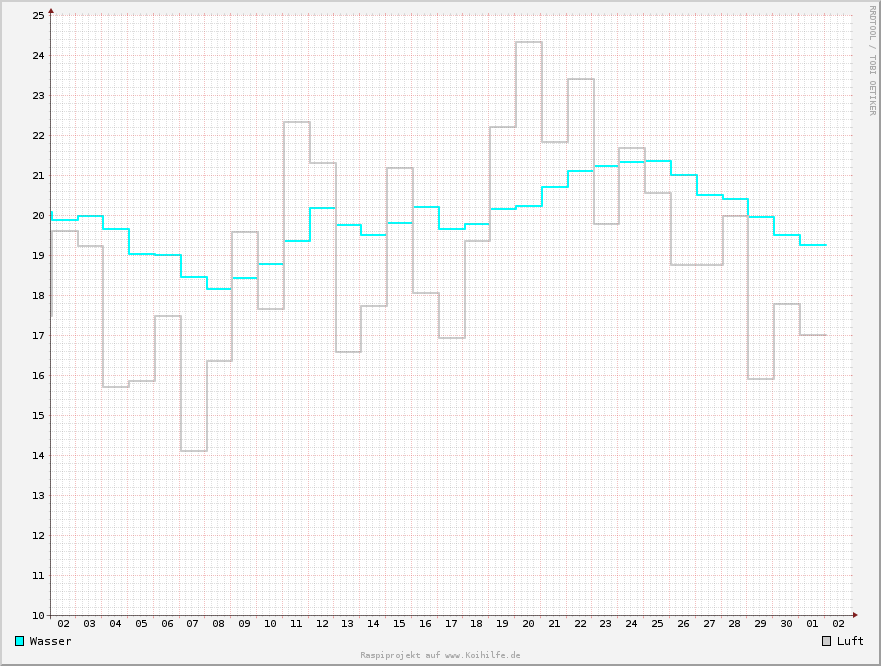881x666 pixels.
Task: Click the red arrow ending the x-axis
Action: pyautogui.click(x=855, y=615)
